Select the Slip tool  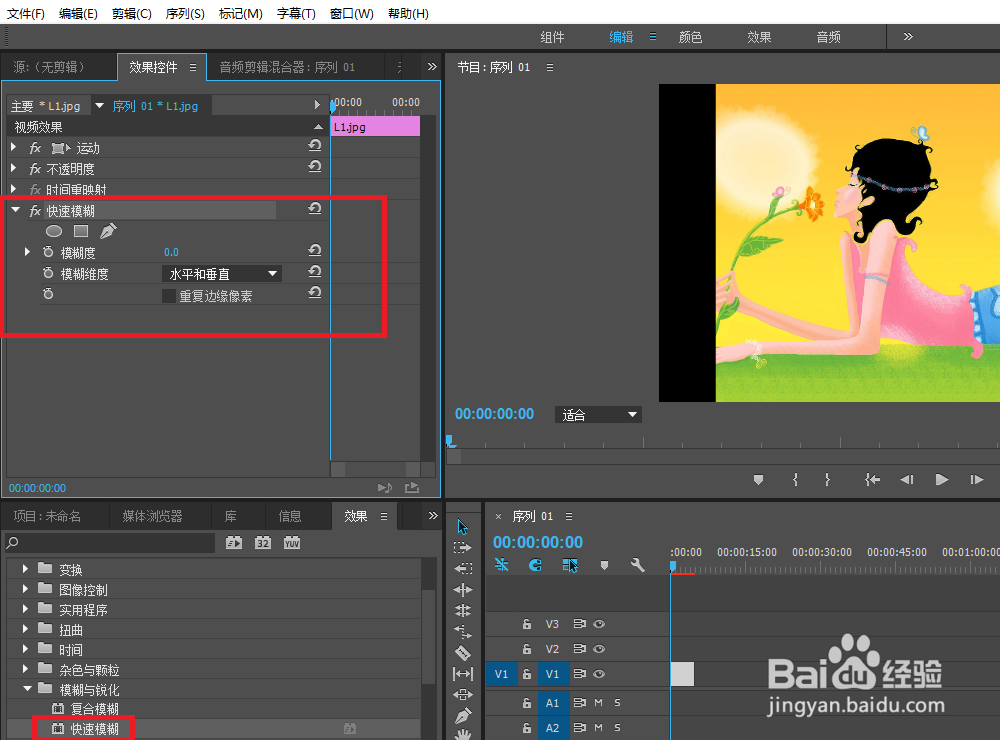coord(463,674)
